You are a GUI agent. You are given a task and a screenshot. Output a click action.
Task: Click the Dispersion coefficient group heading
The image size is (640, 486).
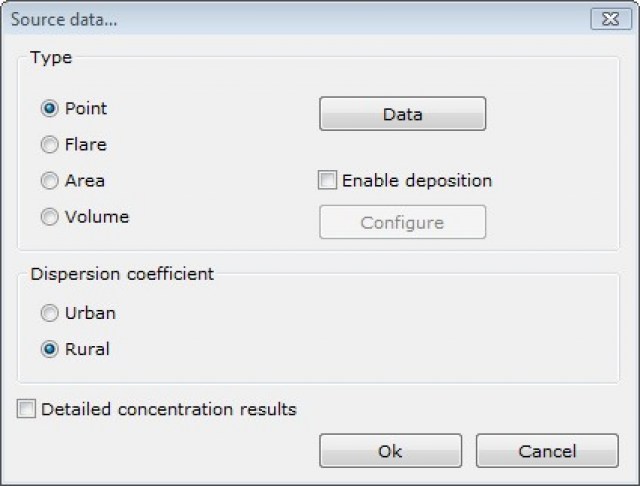[121, 274]
